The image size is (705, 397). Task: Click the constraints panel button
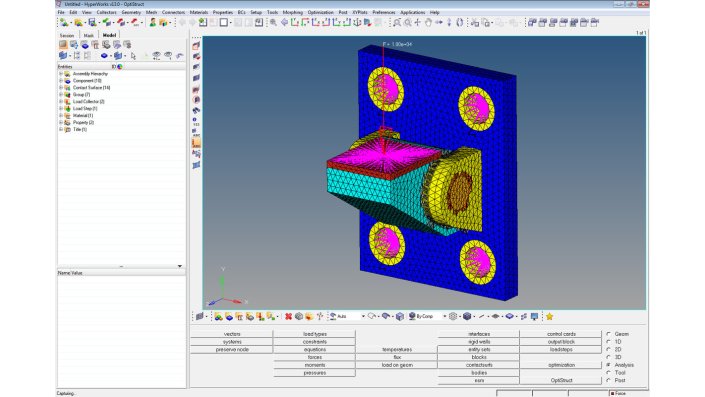click(x=315, y=342)
